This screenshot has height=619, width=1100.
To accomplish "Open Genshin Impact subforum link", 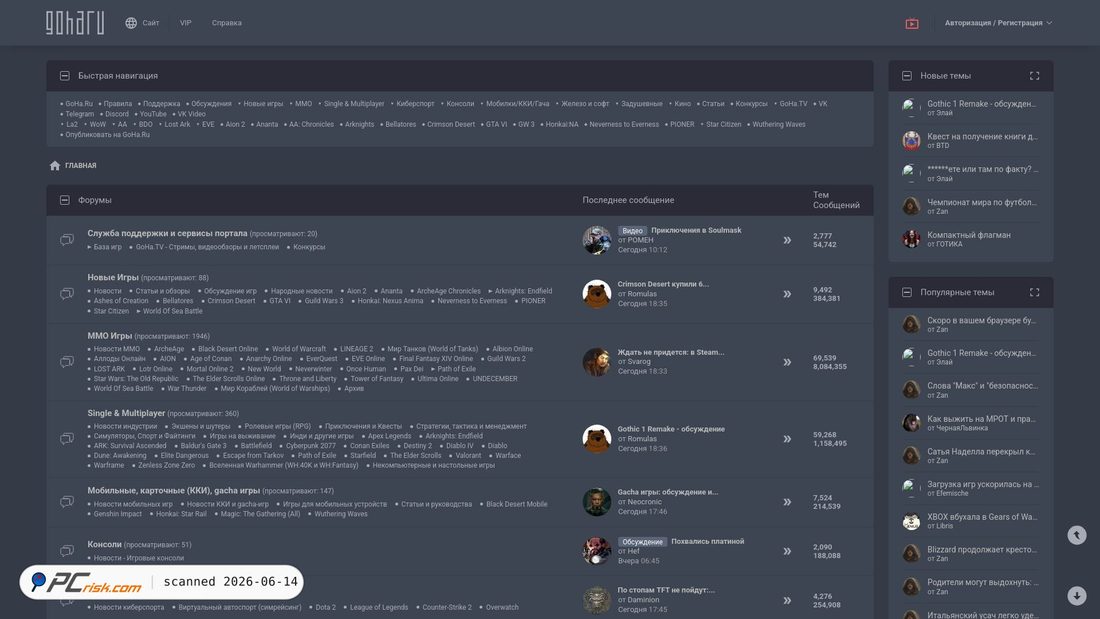I will (x=118, y=514).
